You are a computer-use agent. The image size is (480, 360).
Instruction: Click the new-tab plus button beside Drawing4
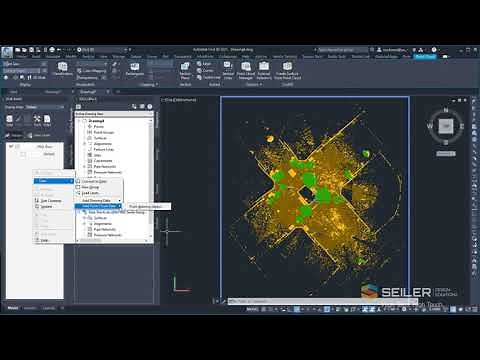click(x=117, y=92)
